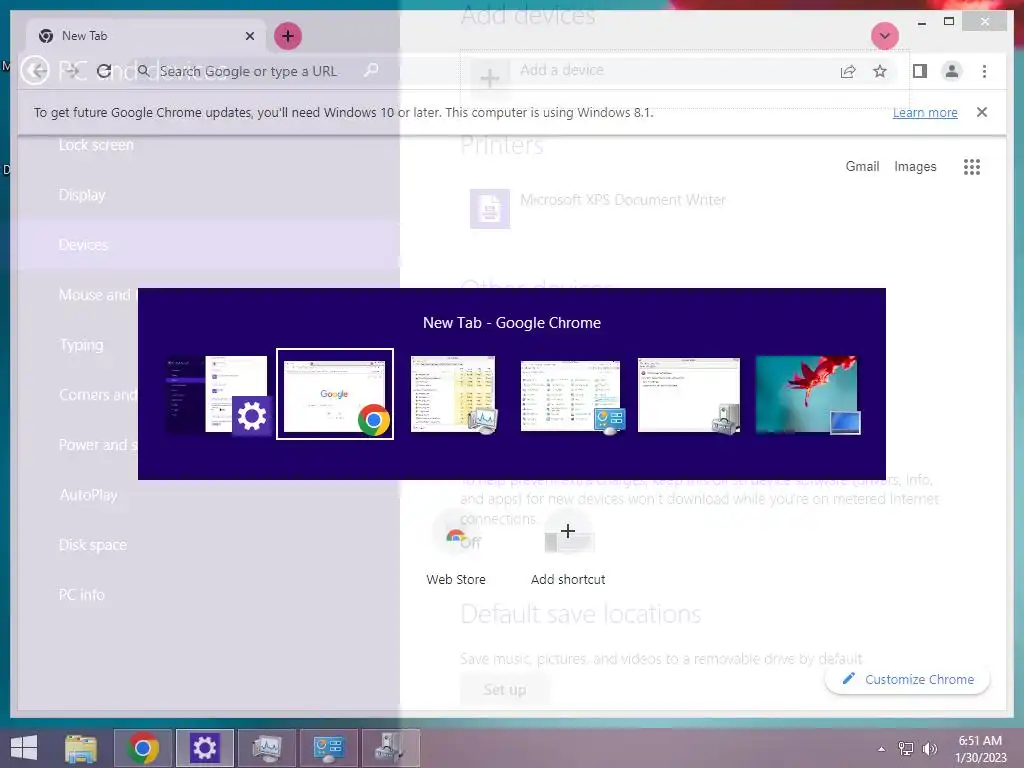Open Typing in PC settings

coord(81,345)
